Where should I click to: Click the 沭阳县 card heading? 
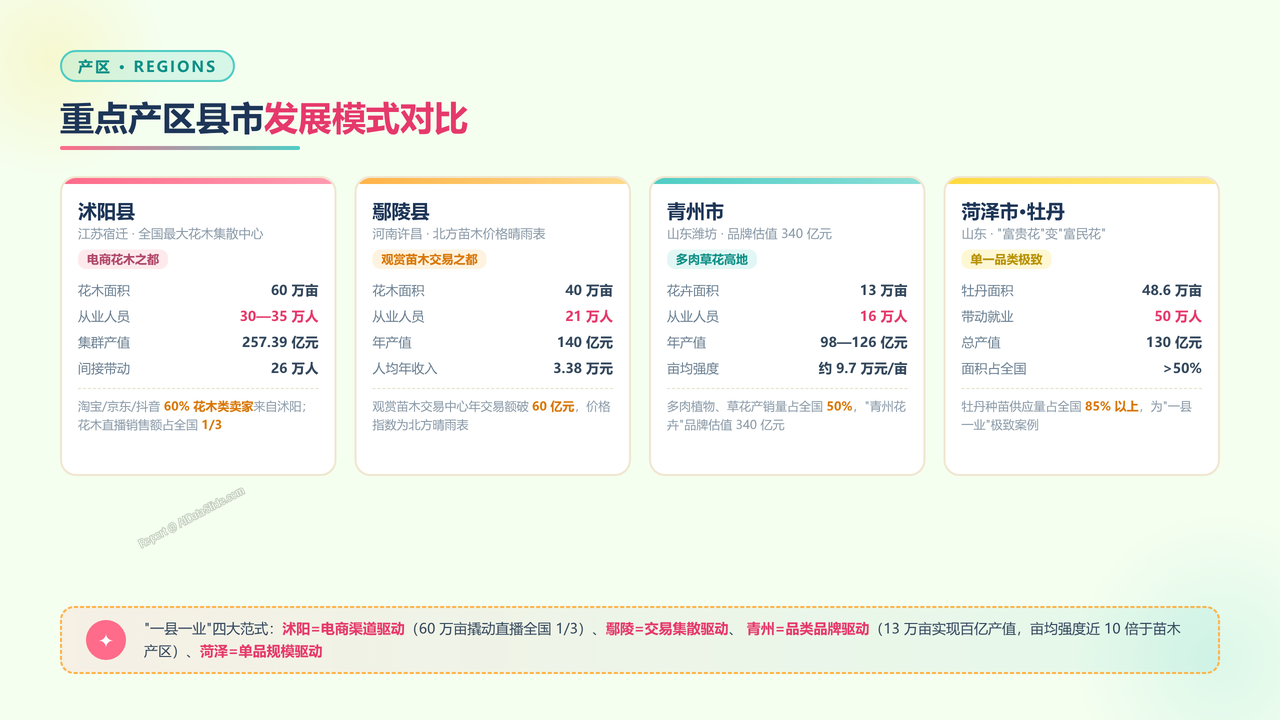coord(106,211)
